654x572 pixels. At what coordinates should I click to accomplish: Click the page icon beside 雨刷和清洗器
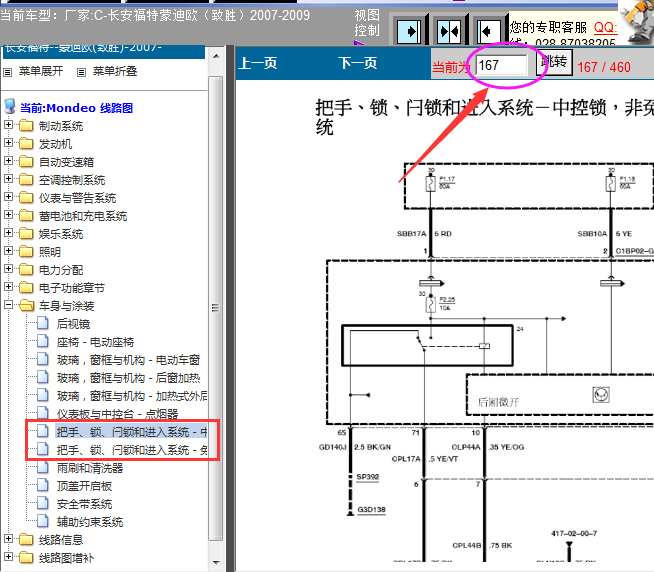tap(43, 467)
